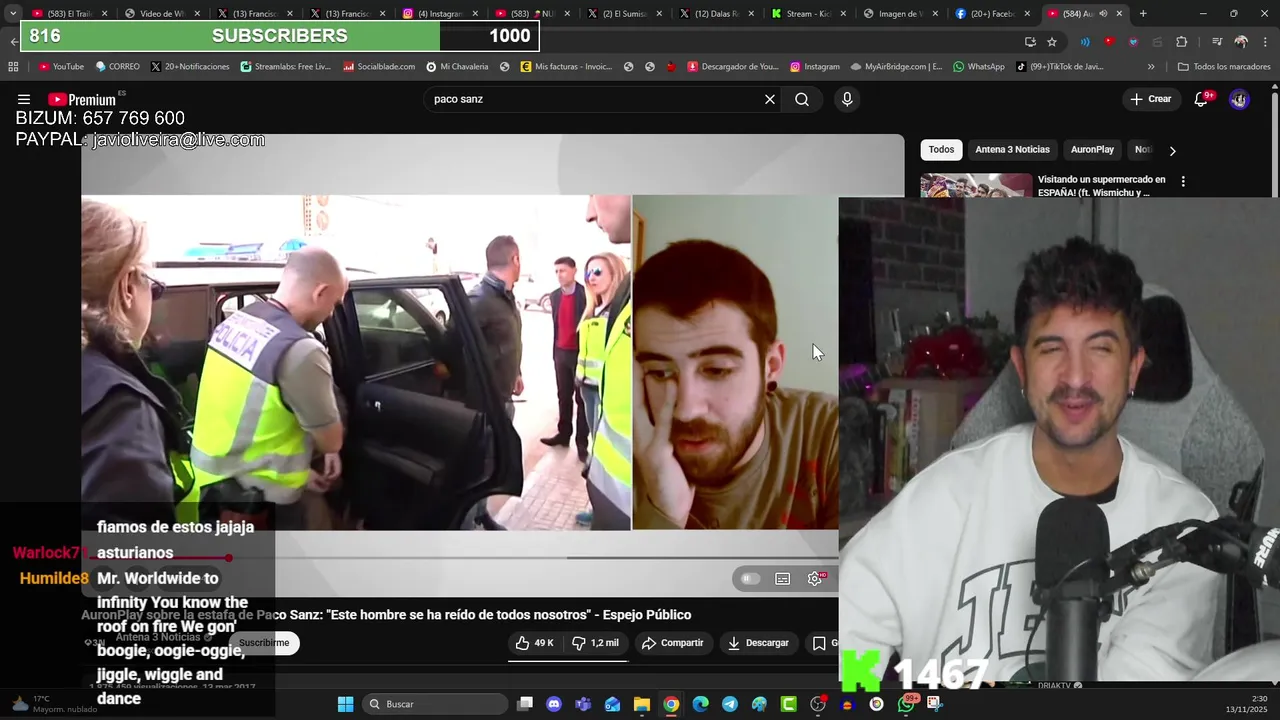Image resolution: width=1280 pixels, height=720 pixels.
Task: Open Camtasia from the taskbar
Action: [789, 704]
